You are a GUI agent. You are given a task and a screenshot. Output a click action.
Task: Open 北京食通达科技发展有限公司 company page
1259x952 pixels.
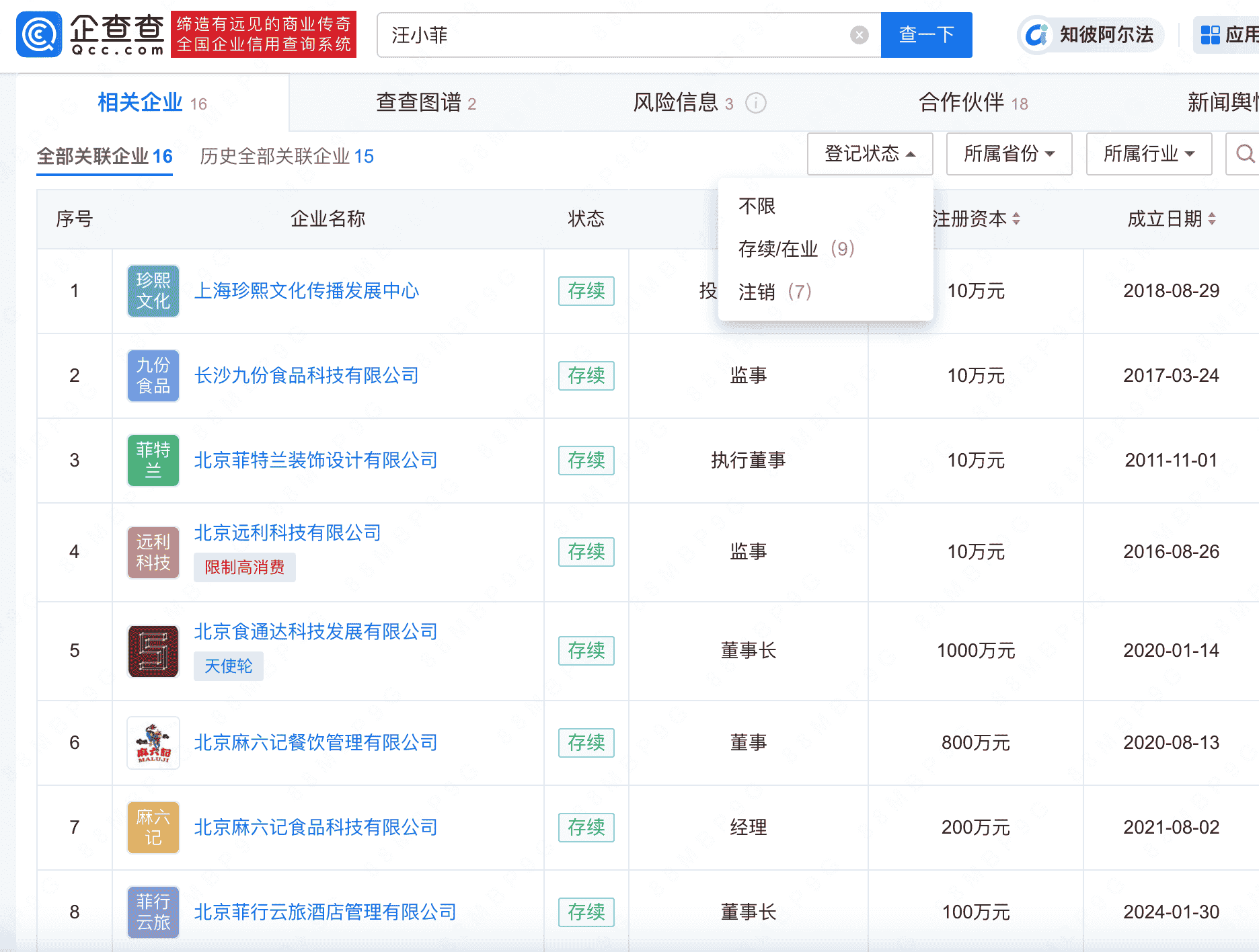(x=315, y=632)
